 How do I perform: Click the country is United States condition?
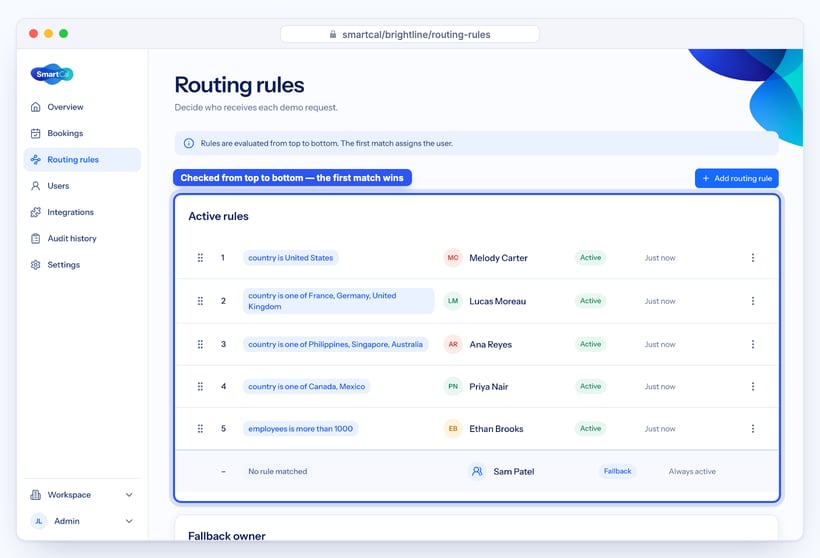click(x=290, y=258)
